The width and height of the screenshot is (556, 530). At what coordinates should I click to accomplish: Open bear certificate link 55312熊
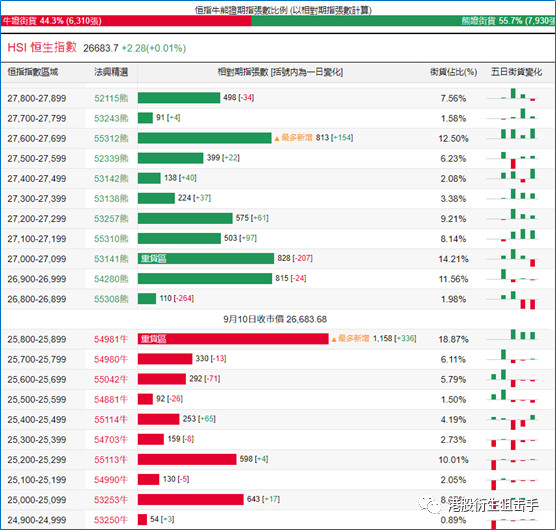111,138
